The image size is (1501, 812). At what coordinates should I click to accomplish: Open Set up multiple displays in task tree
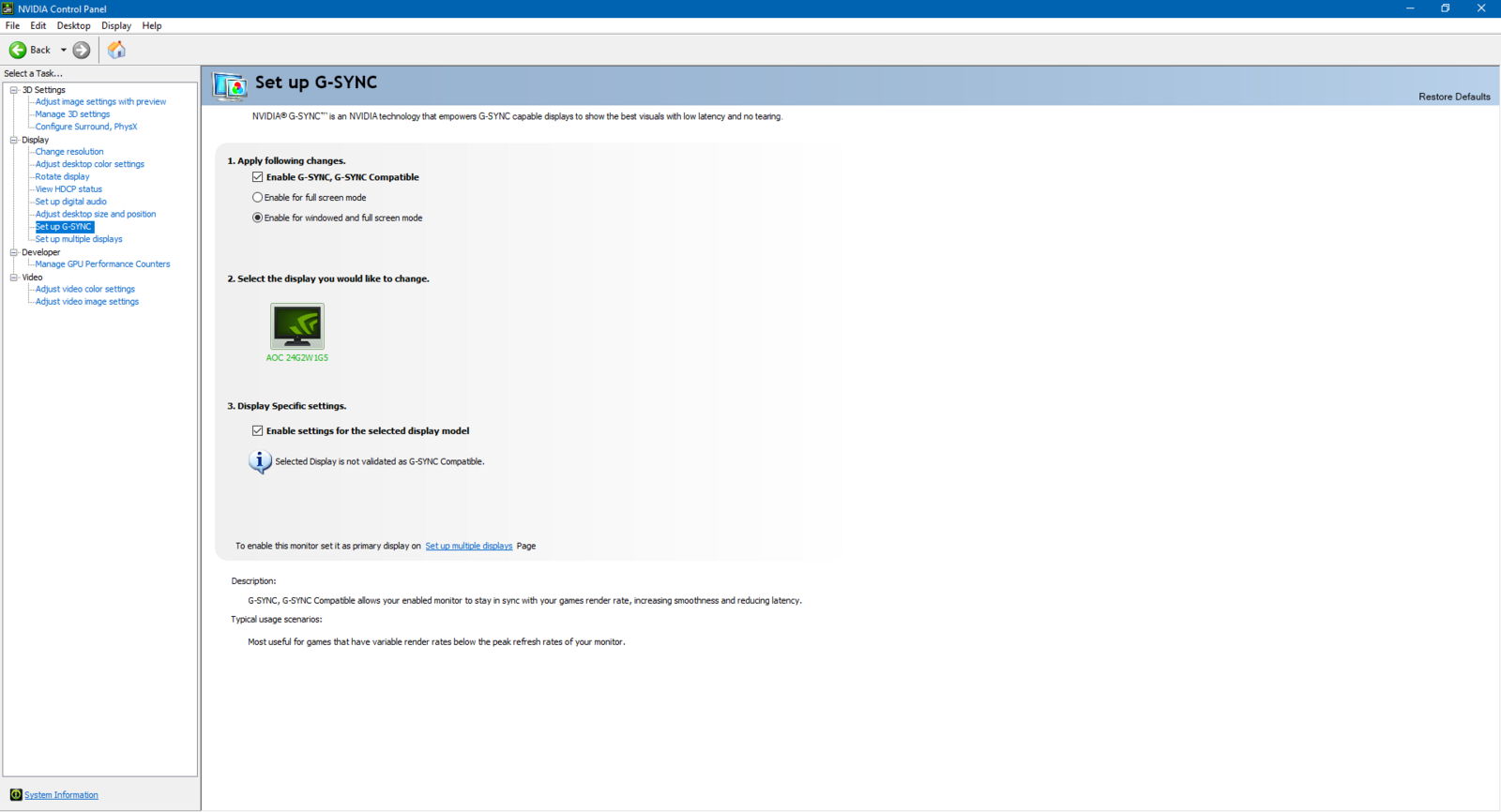pos(79,239)
